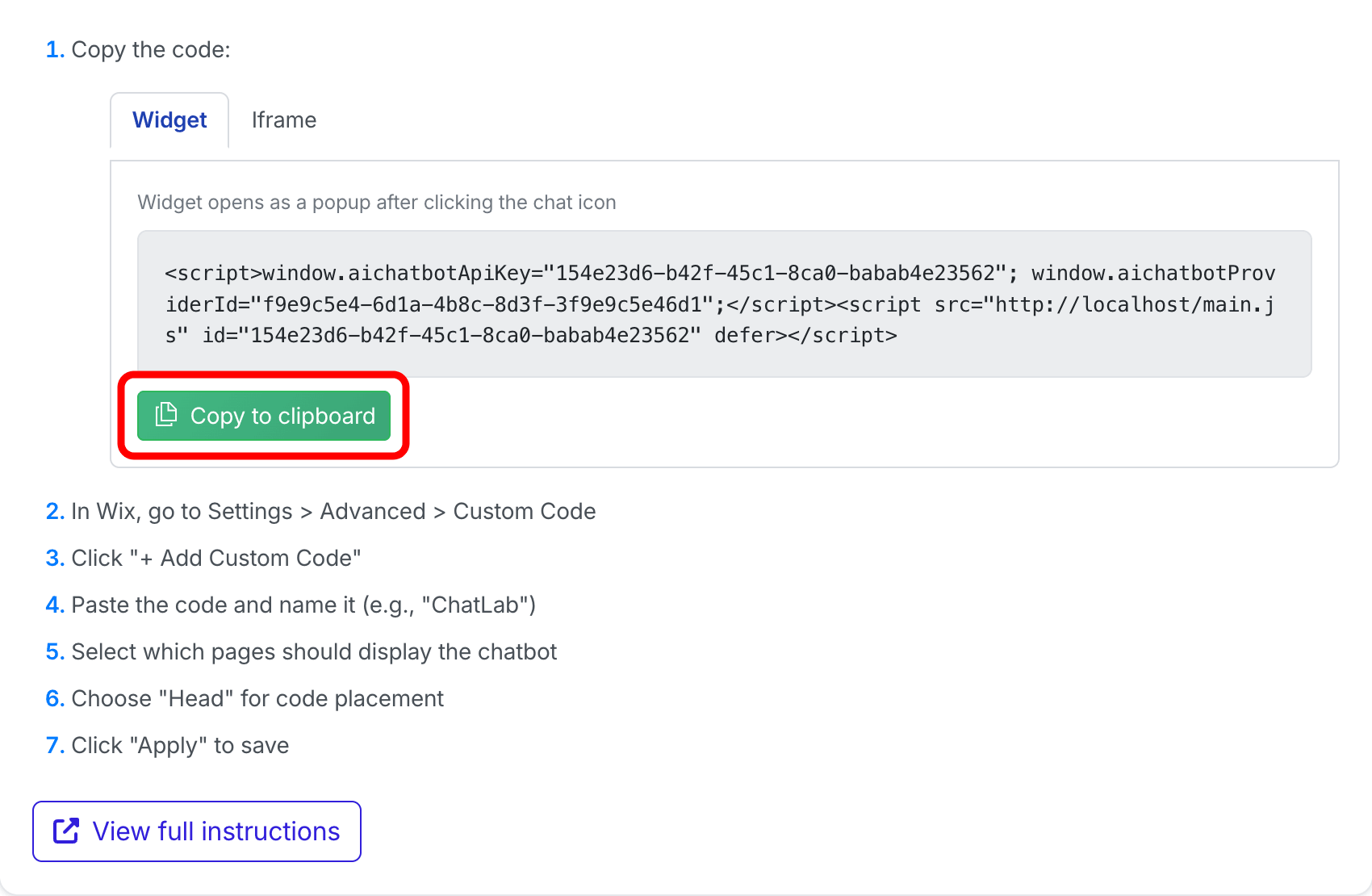This screenshot has width=1372, height=896.
Task: Click the "Apply" to save step text
Action: coord(180,746)
